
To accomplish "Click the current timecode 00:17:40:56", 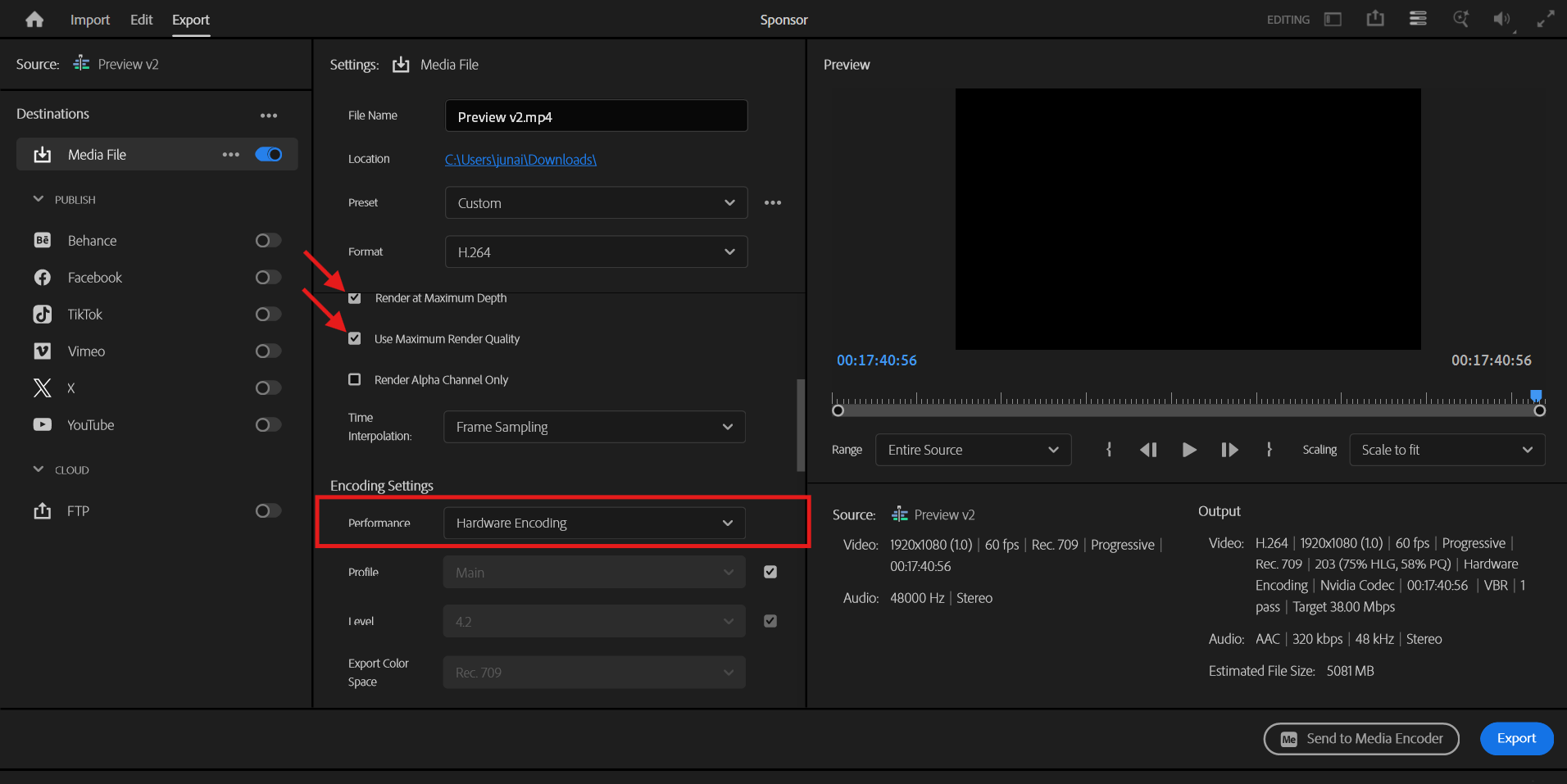I will tap(876, 360).
